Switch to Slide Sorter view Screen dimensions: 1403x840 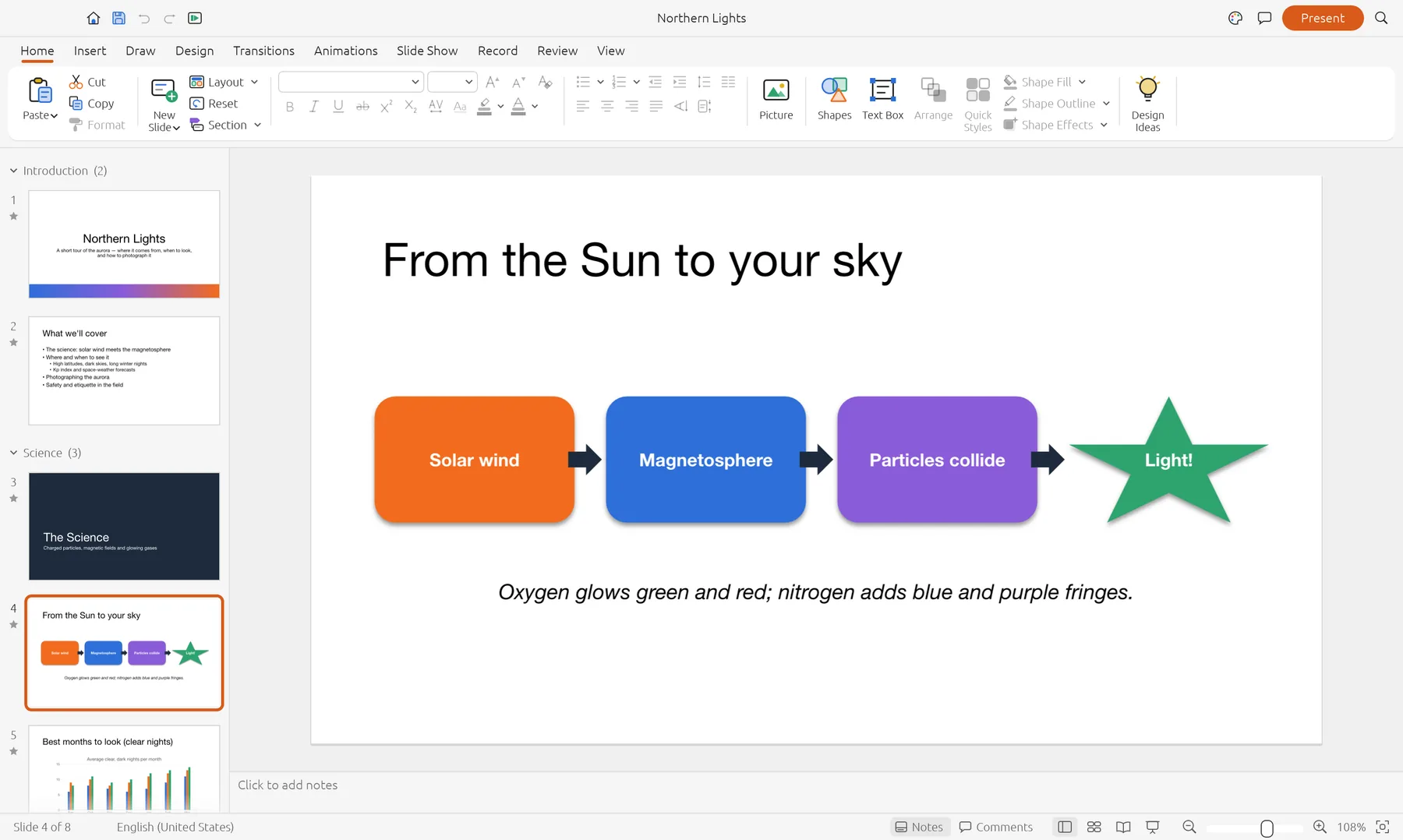[1094, 827]
